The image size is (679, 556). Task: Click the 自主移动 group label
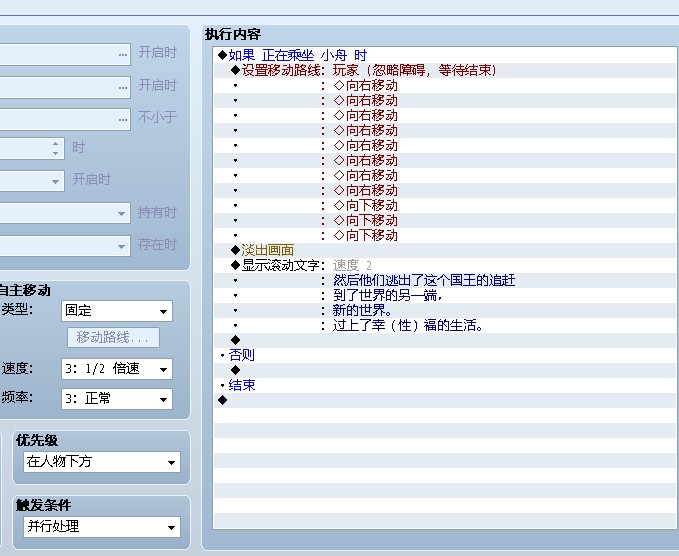pos(24,290)
